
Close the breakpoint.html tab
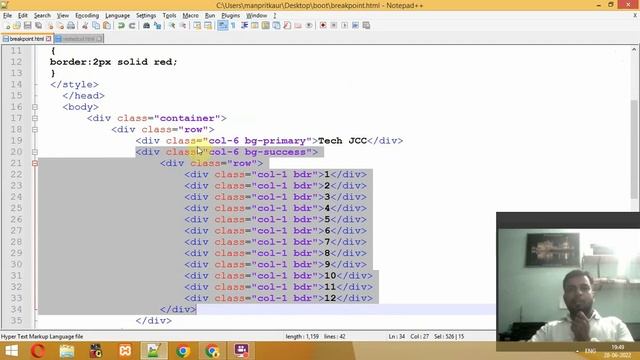49,39
